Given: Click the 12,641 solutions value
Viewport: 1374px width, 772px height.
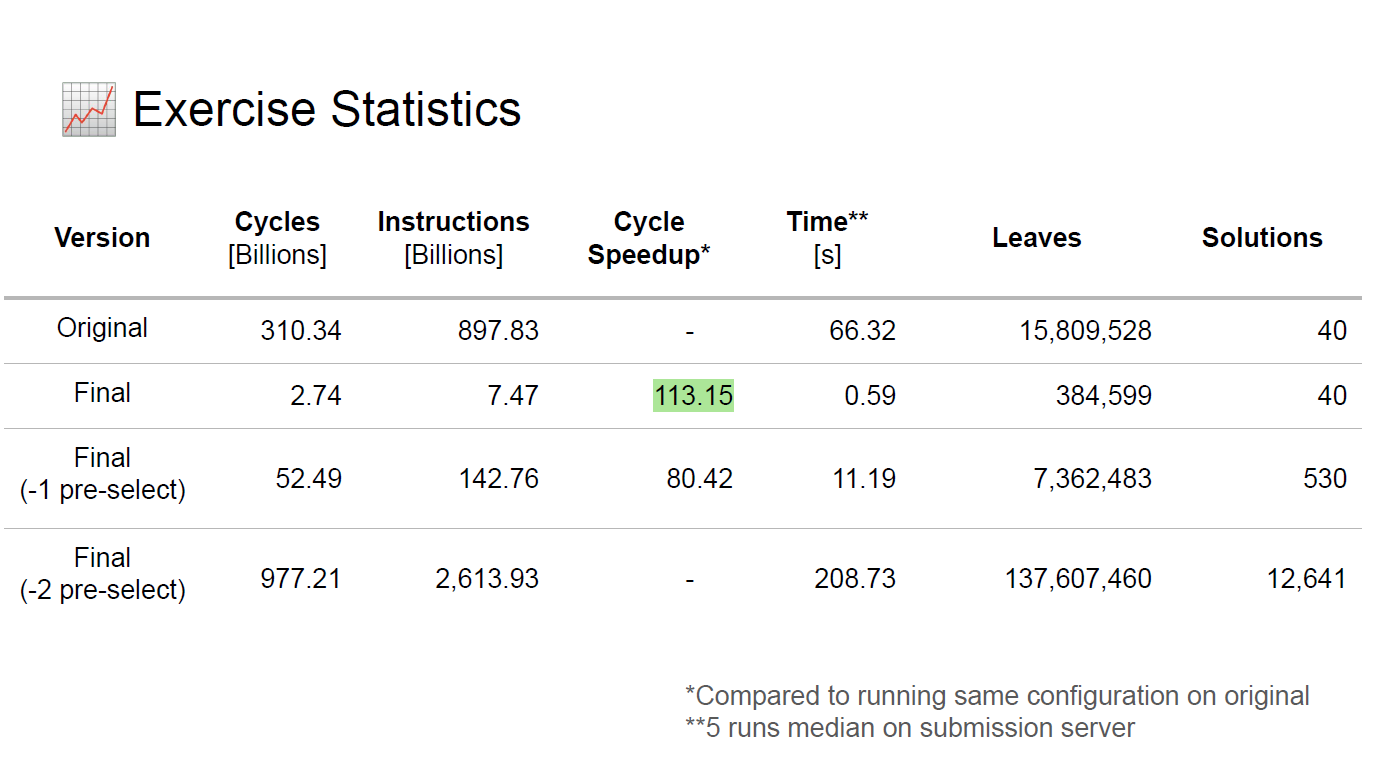Looking at the screenshot, I should (x=1306, y=579).
